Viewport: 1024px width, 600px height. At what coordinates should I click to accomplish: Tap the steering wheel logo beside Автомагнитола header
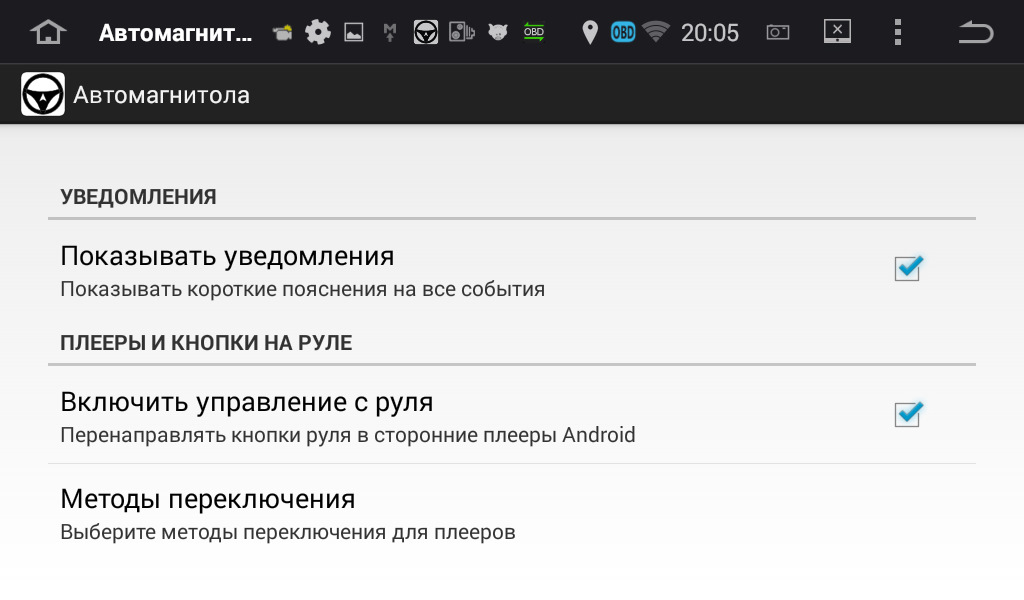[41, 94]
